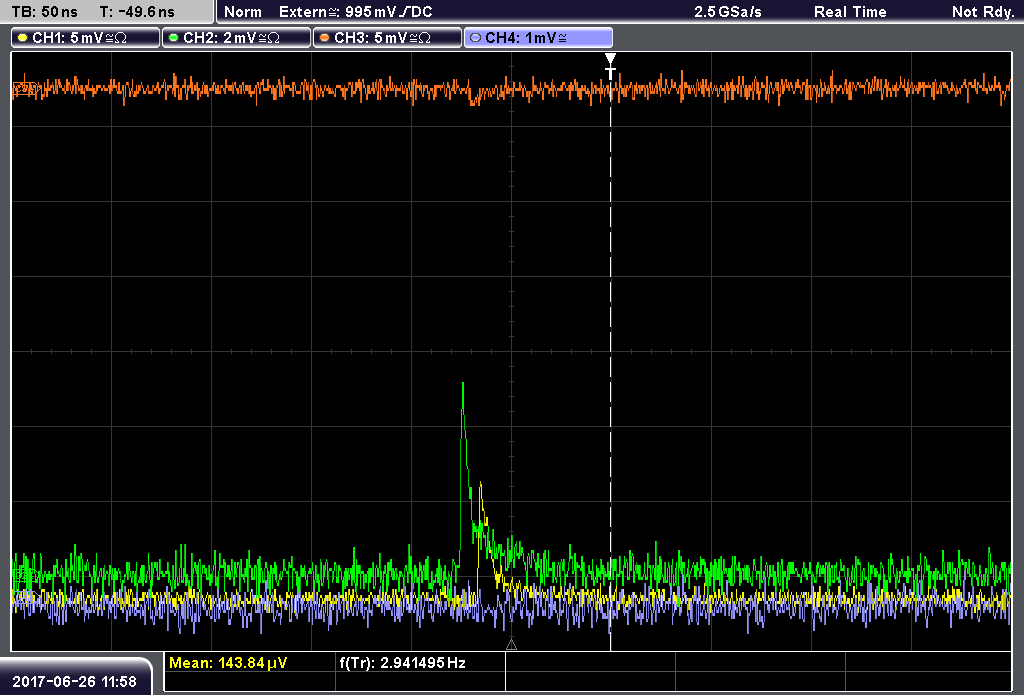Screen dimensions: 1024x695
Task: Select the CH1: 5 mV channel tab
Action: (x=86, y=38)
